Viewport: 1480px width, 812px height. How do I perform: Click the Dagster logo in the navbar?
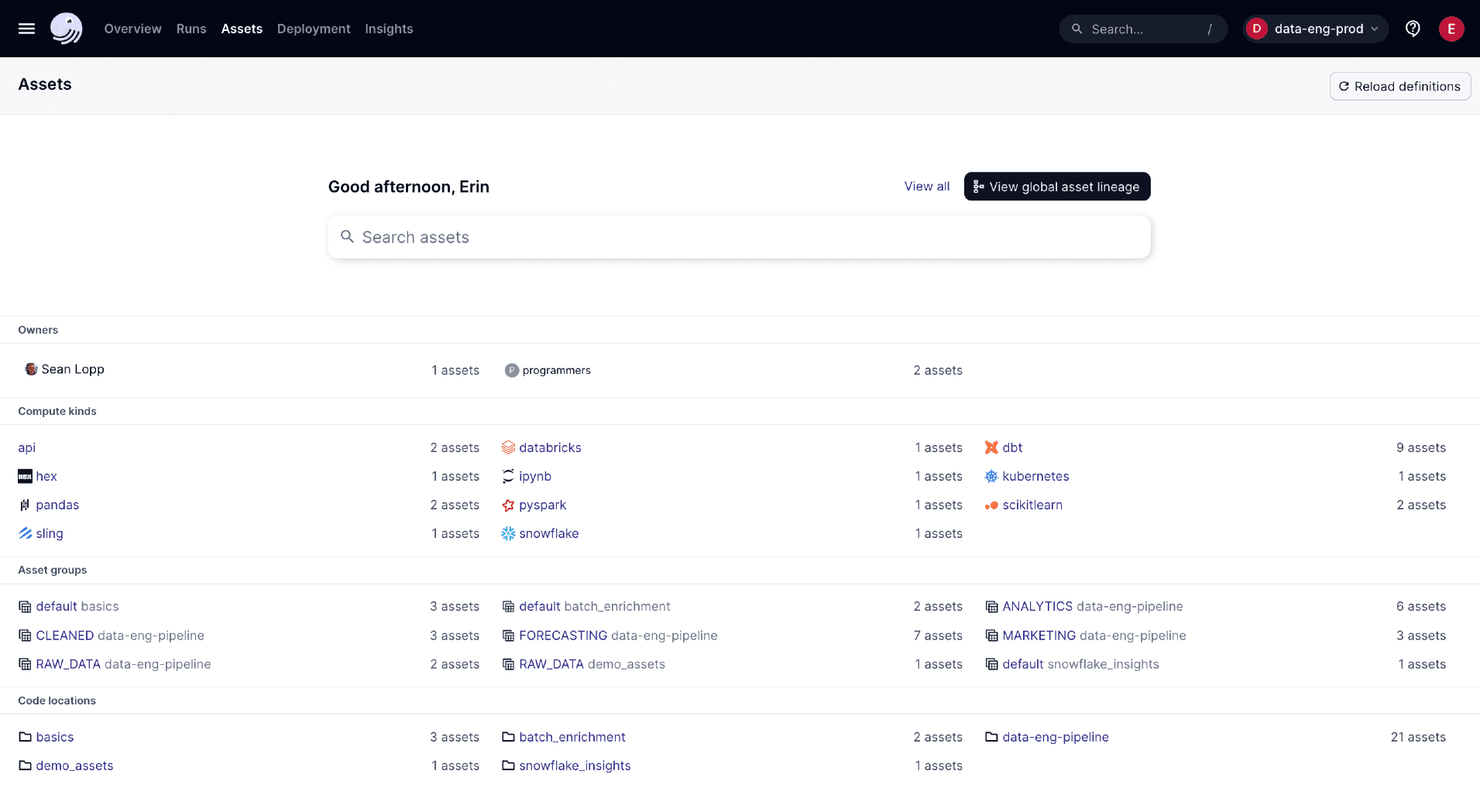pyautogui.click(x=67, y=29)
